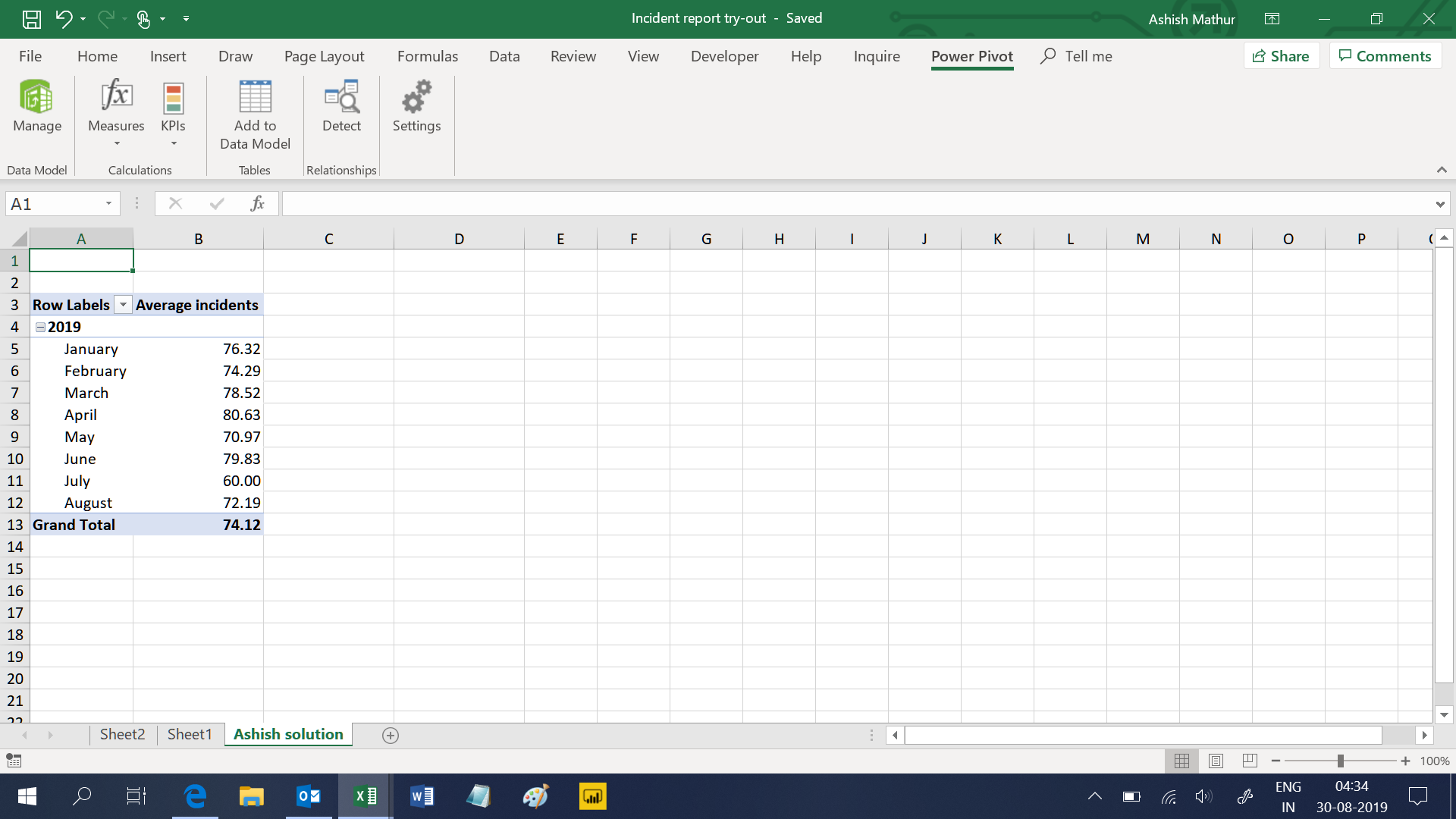
Task: Open the Formulas ribbon tab
Action: [x=427, y=56]
